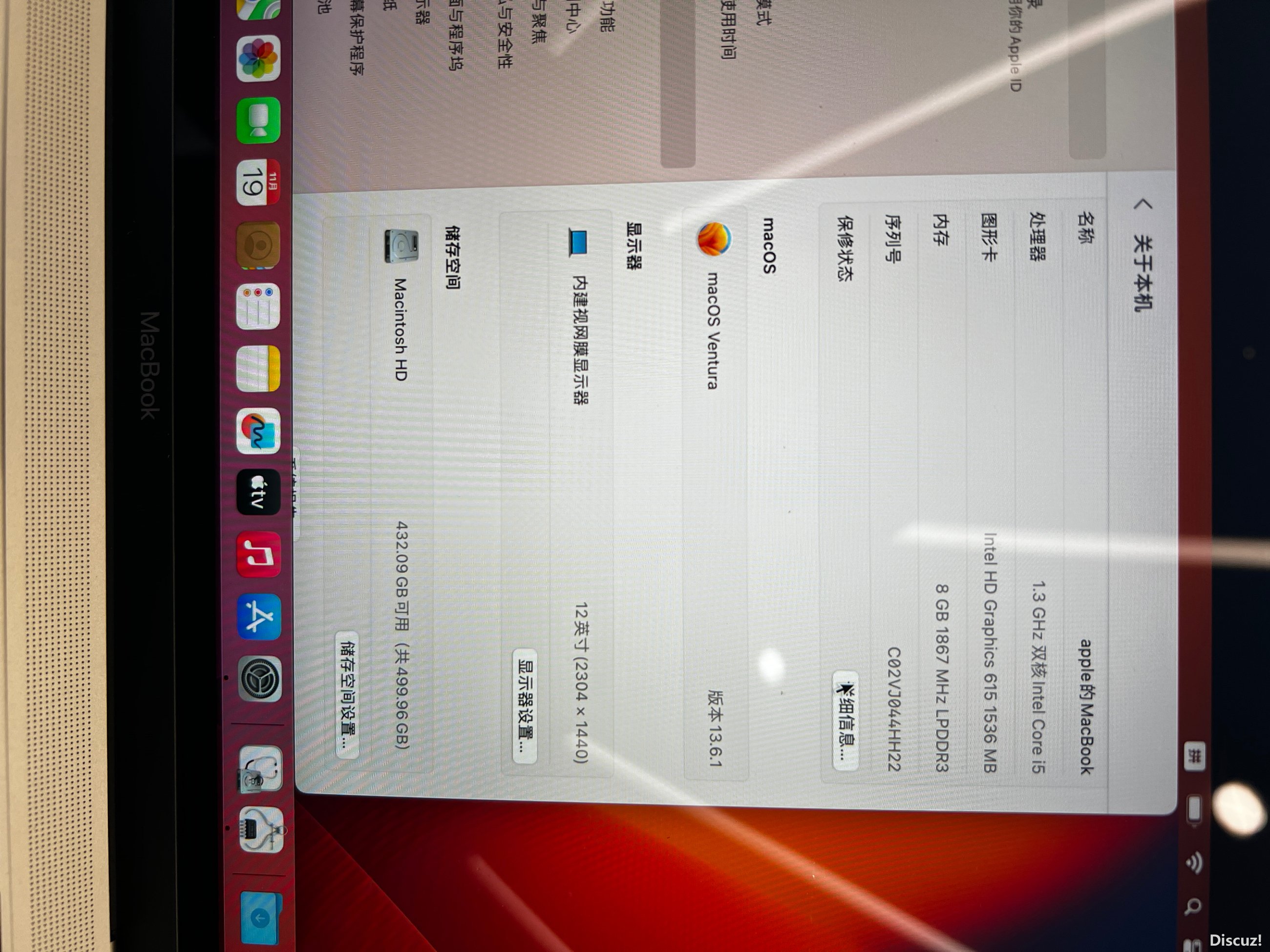Image resolution: width=1270 pixels, height=952 pixels.
Task: Click the name field 'apple的MacBook'
Action: (x=1085, y=706)
